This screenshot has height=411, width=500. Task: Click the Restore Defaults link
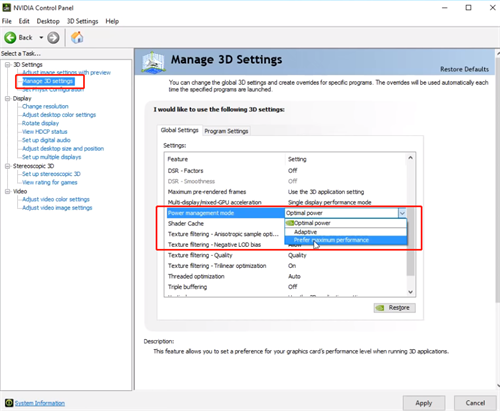click(x=464, y=69)
